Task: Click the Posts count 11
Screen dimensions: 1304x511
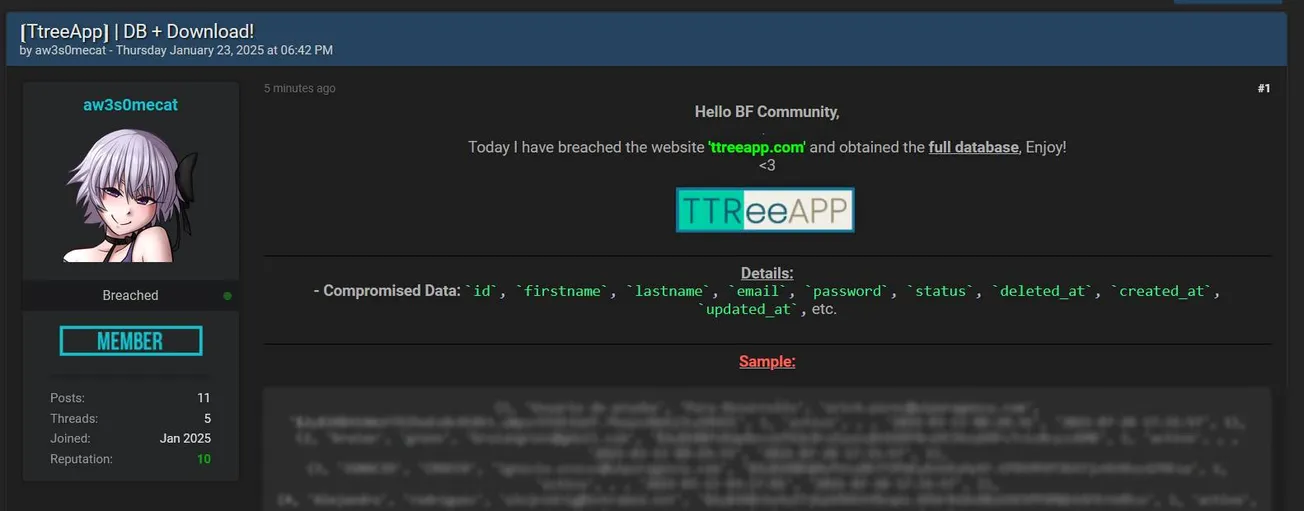Action: click(204, 398)
